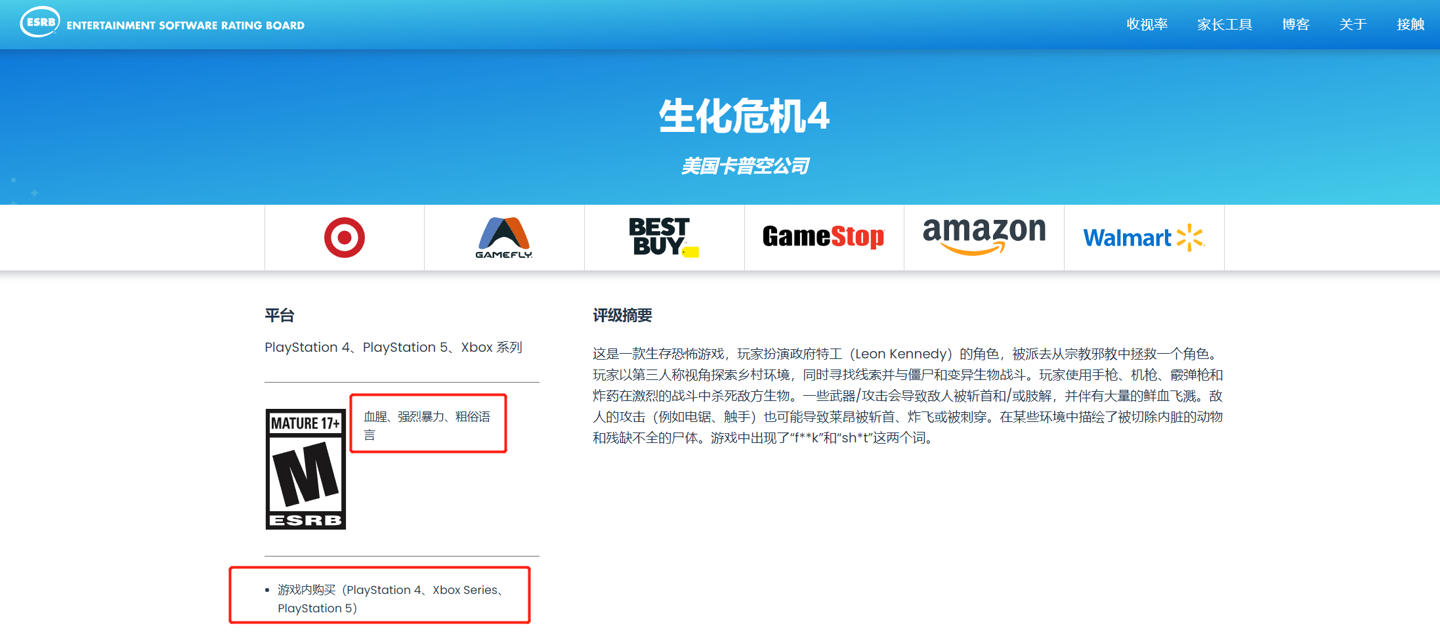This screenshot has height=632, width=1440.
Task: Open the 博客 navigation link
Action: click(1295, 24)
